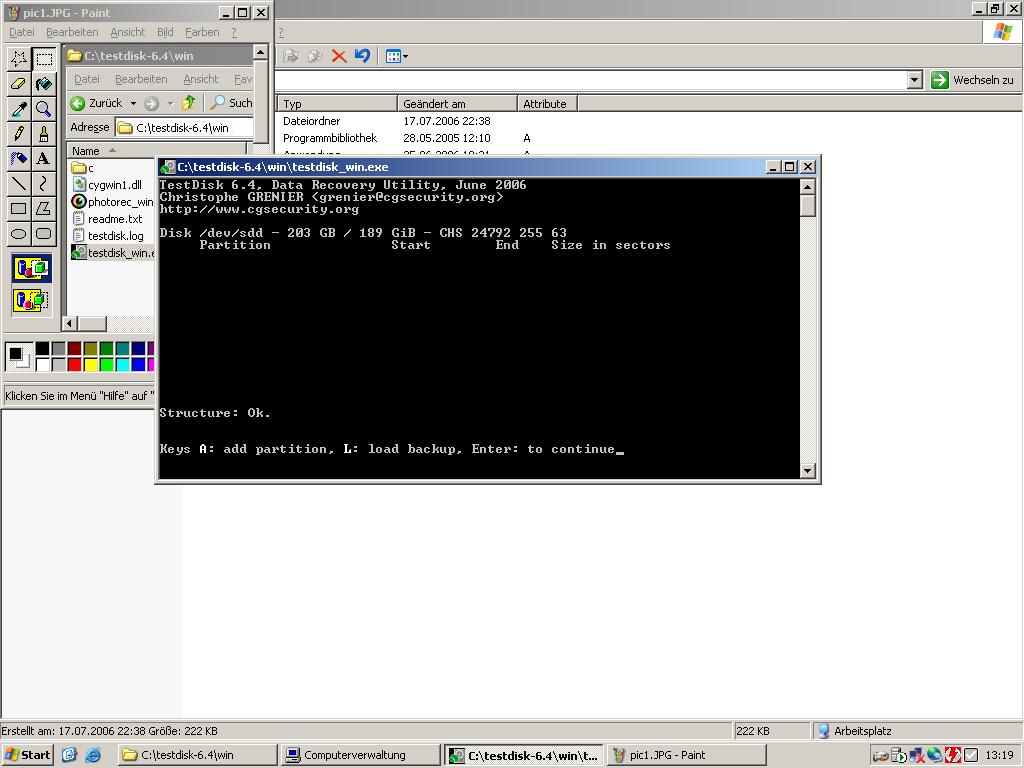The image size is (1024, 768).
Task: Pick the dark green swatch in top row
Action: point(106,349)
